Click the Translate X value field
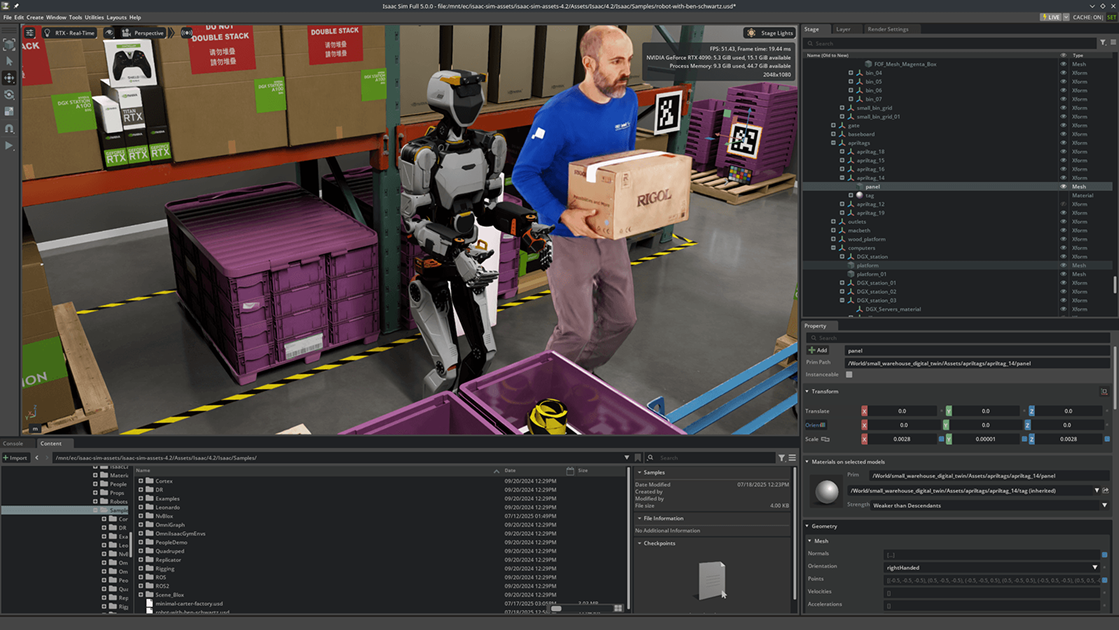 pos(902,411)
